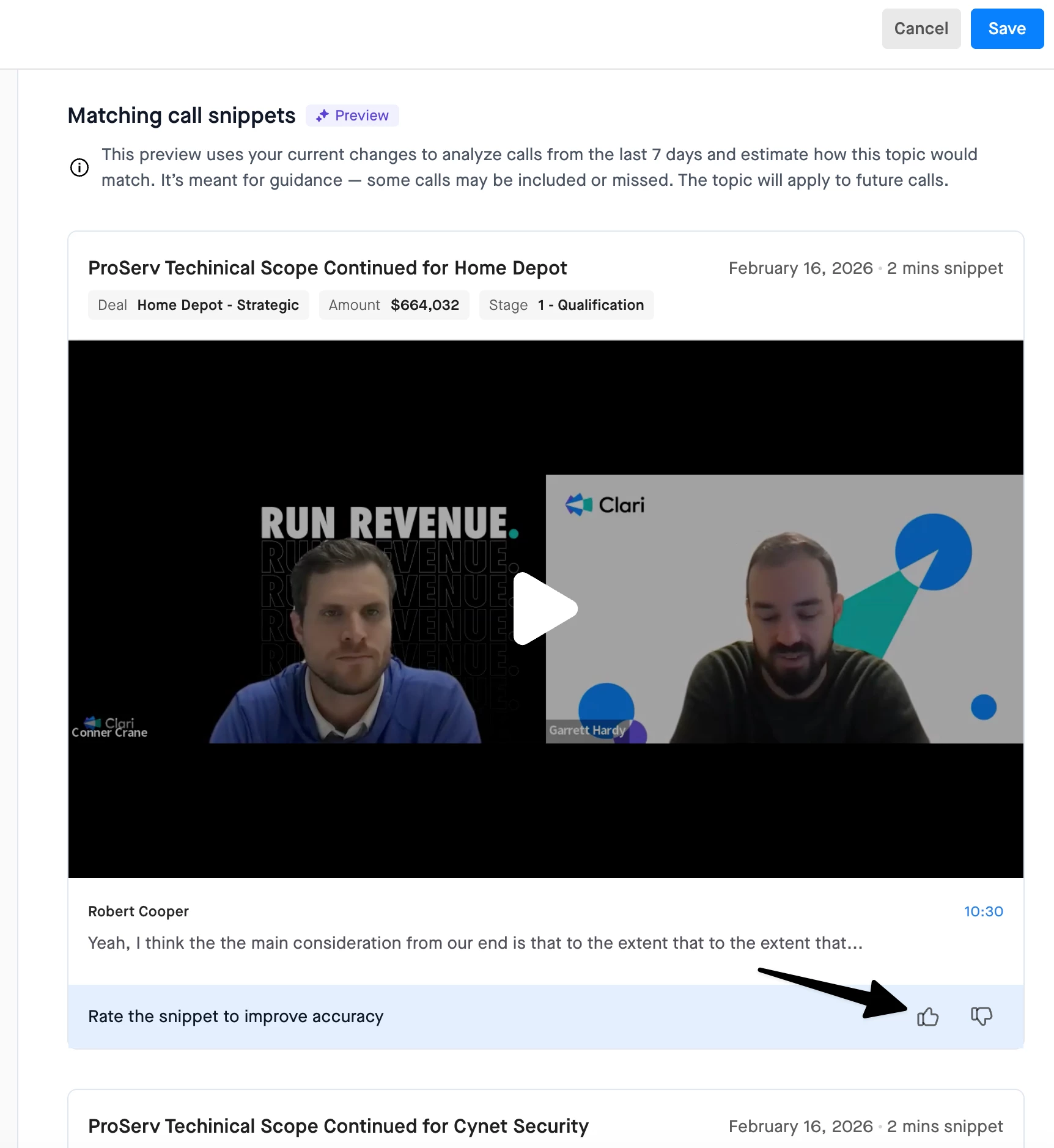Click the Garrett Hardy video participant
The width and height of the screenshot is (1054, 1148).
click(x=784, y=609)
